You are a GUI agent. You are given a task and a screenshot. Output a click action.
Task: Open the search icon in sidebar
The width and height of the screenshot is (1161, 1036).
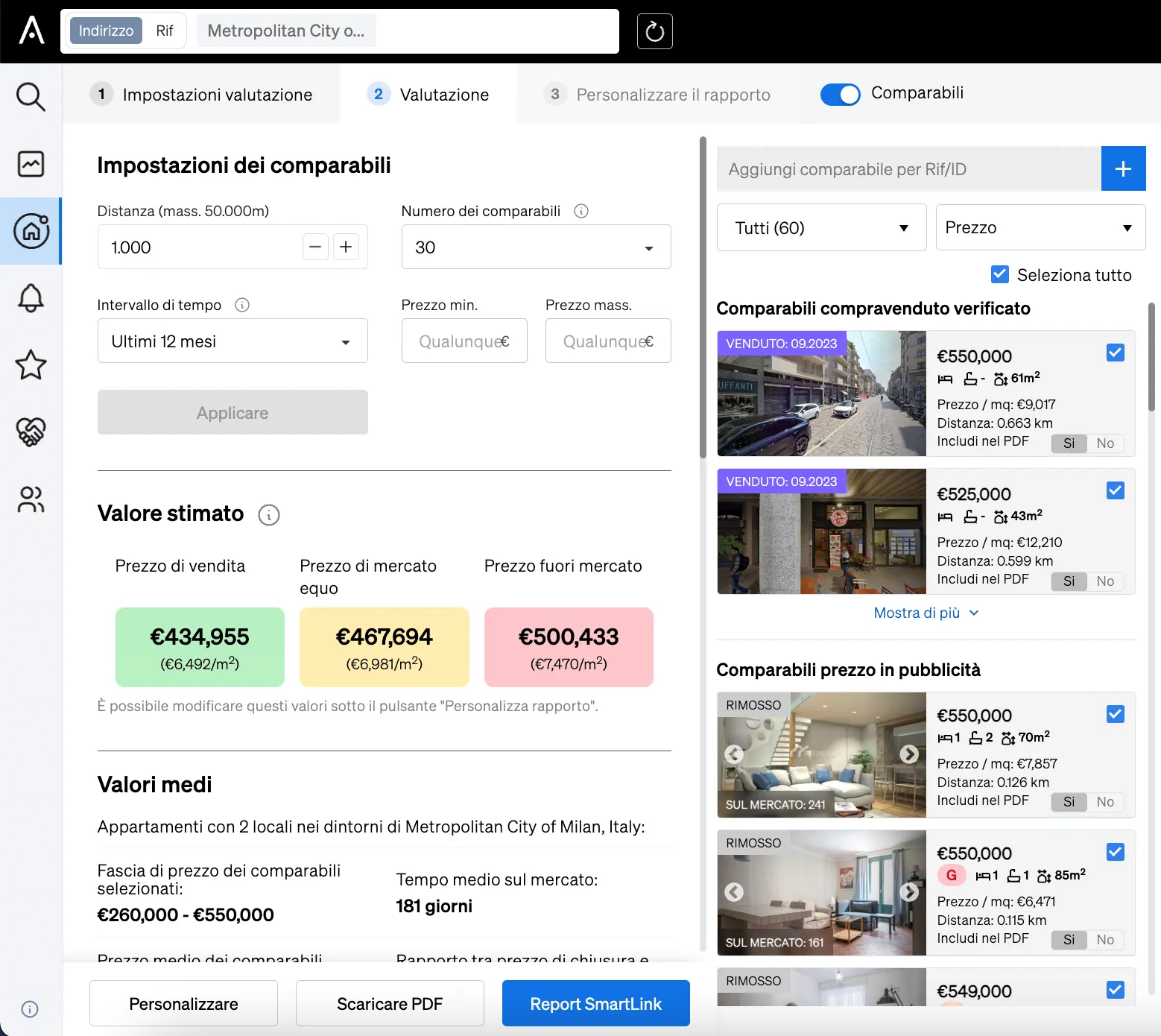click(31, 97)
